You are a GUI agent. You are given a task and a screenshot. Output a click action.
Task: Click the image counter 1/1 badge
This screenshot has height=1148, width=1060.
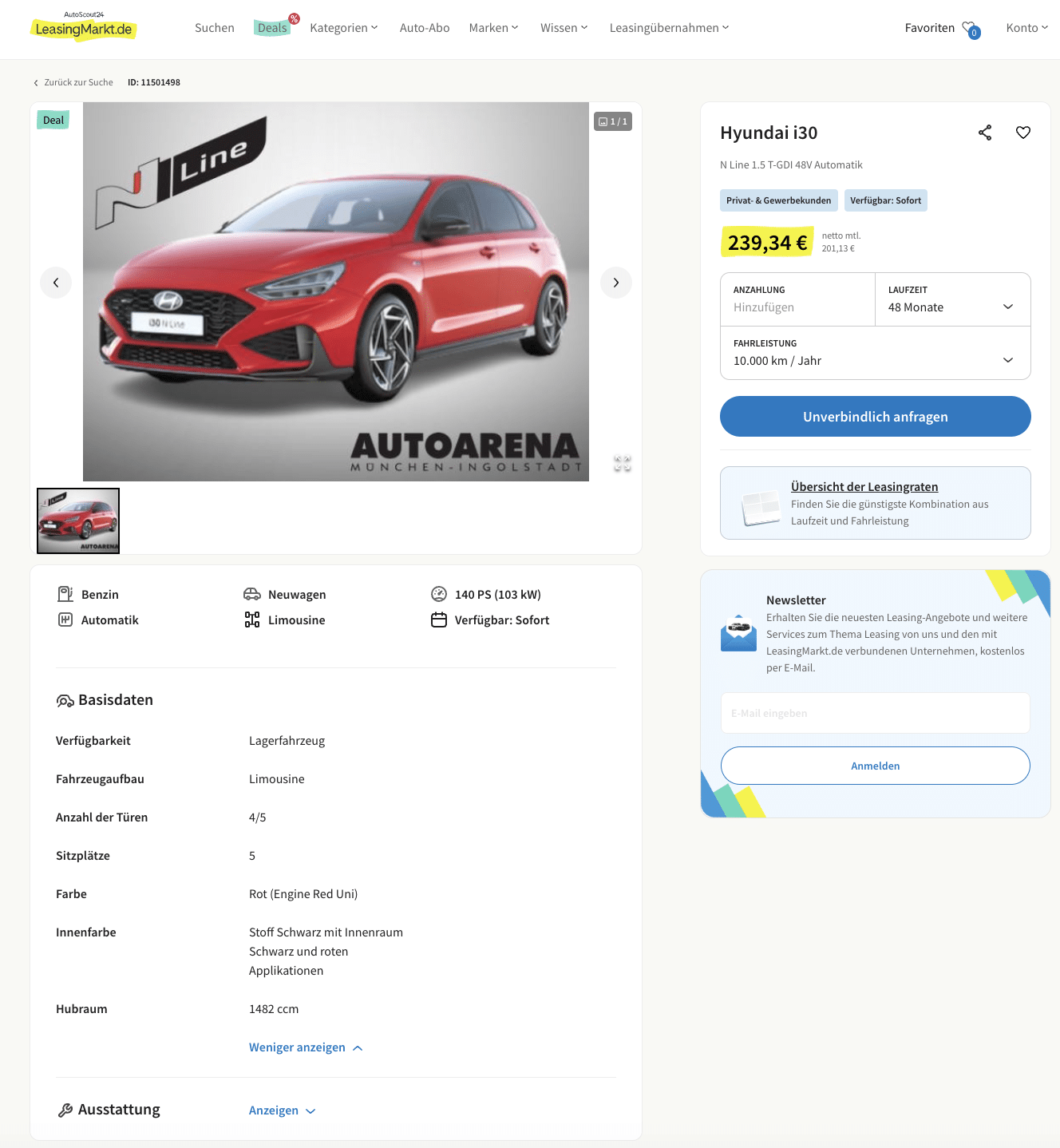pos(613,121)
